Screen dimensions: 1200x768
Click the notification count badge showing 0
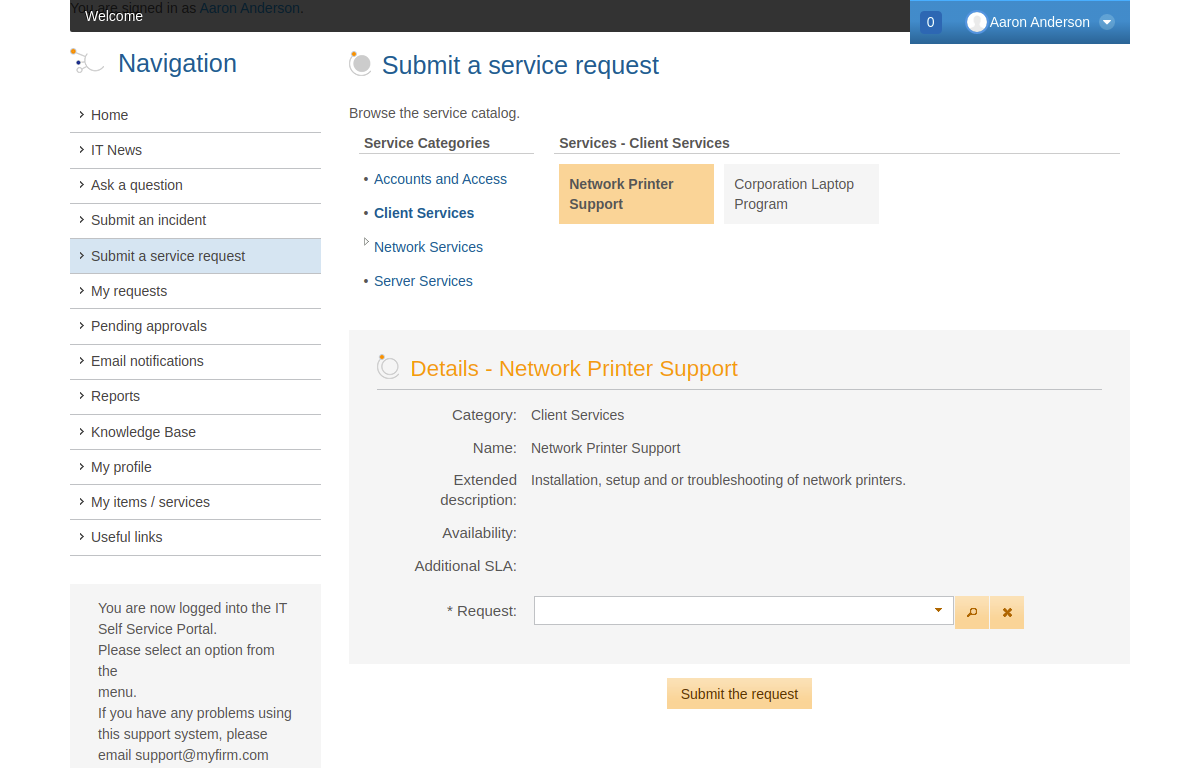[x=930, y=22]
